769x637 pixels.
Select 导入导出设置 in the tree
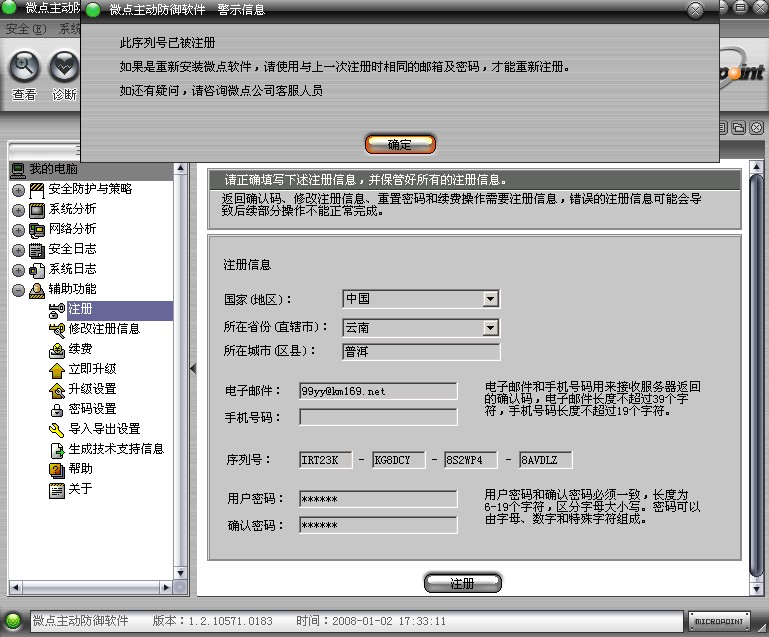(104, 429)
